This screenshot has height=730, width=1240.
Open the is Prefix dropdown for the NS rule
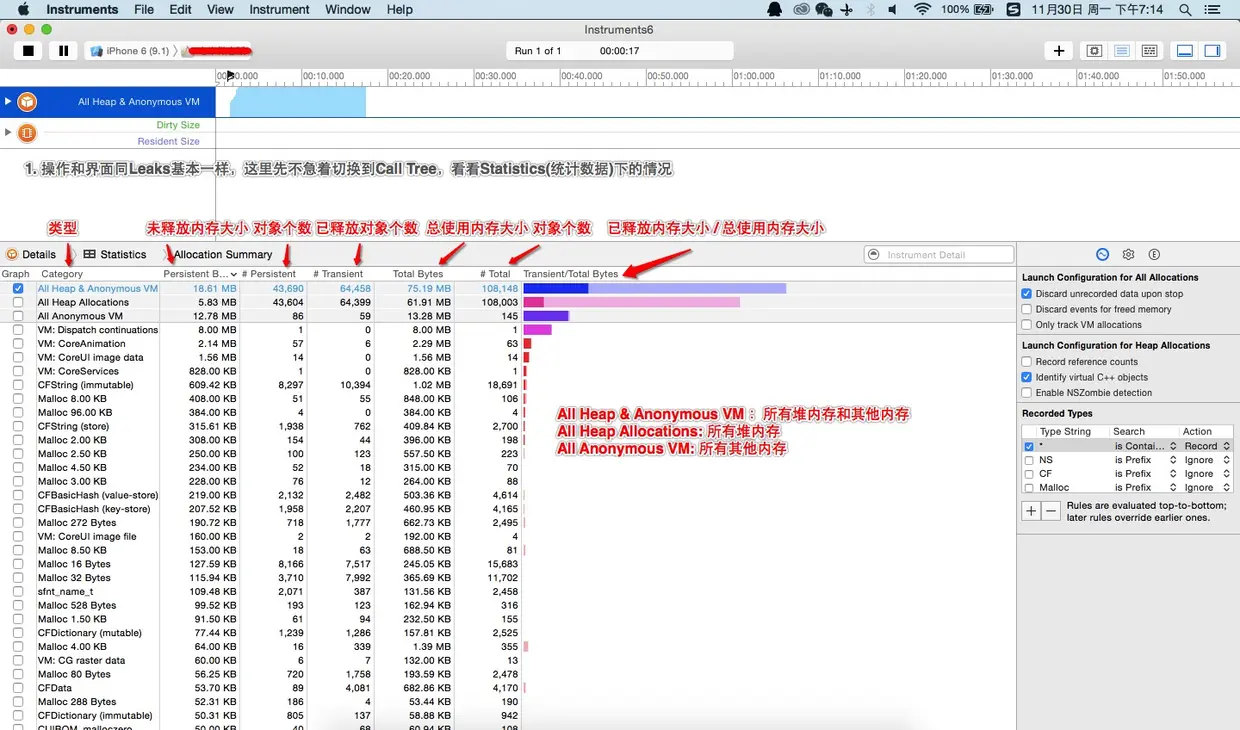pyautogui.click(x=1145, y=460)
